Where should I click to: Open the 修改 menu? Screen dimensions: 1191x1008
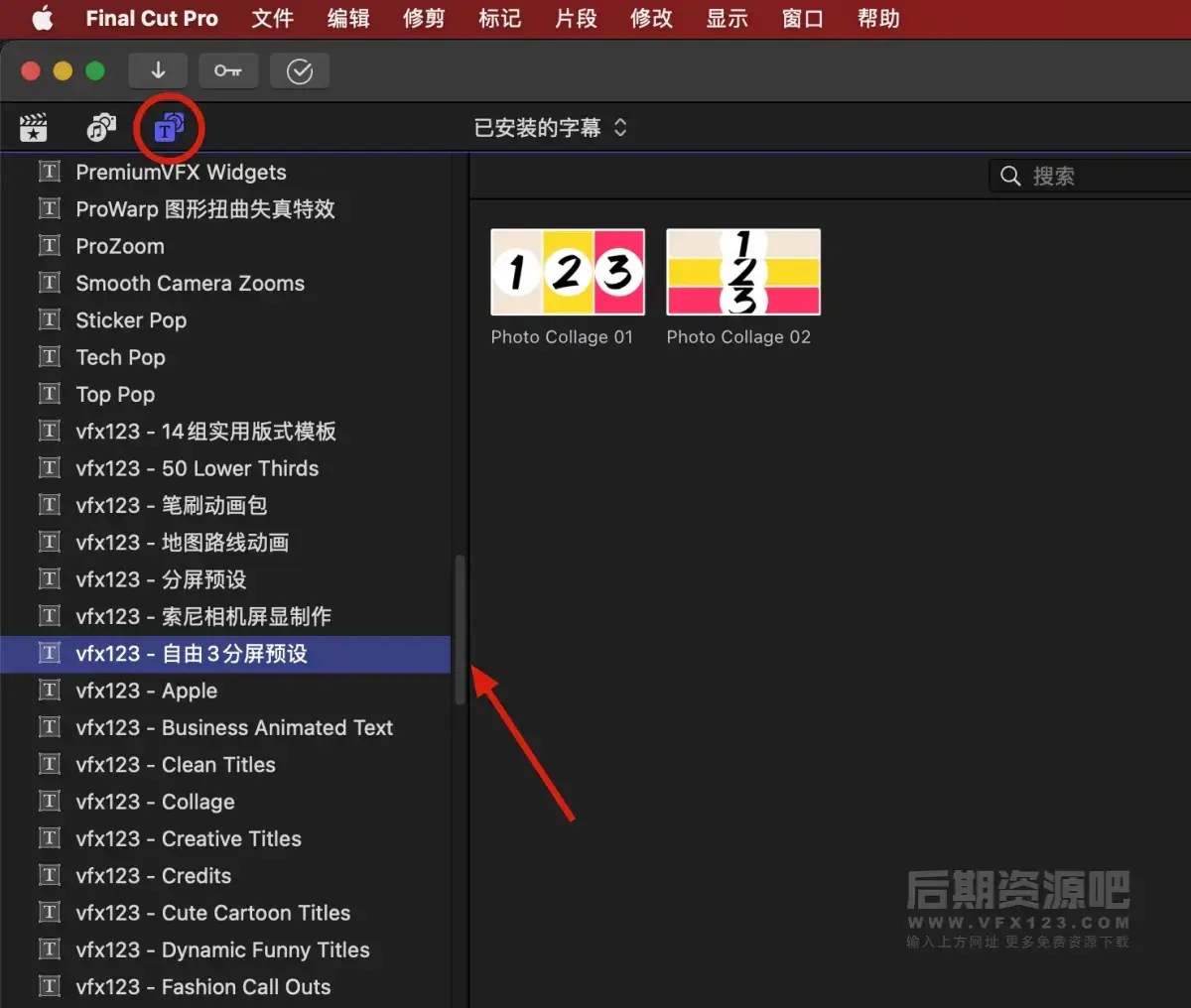(651, 19)
